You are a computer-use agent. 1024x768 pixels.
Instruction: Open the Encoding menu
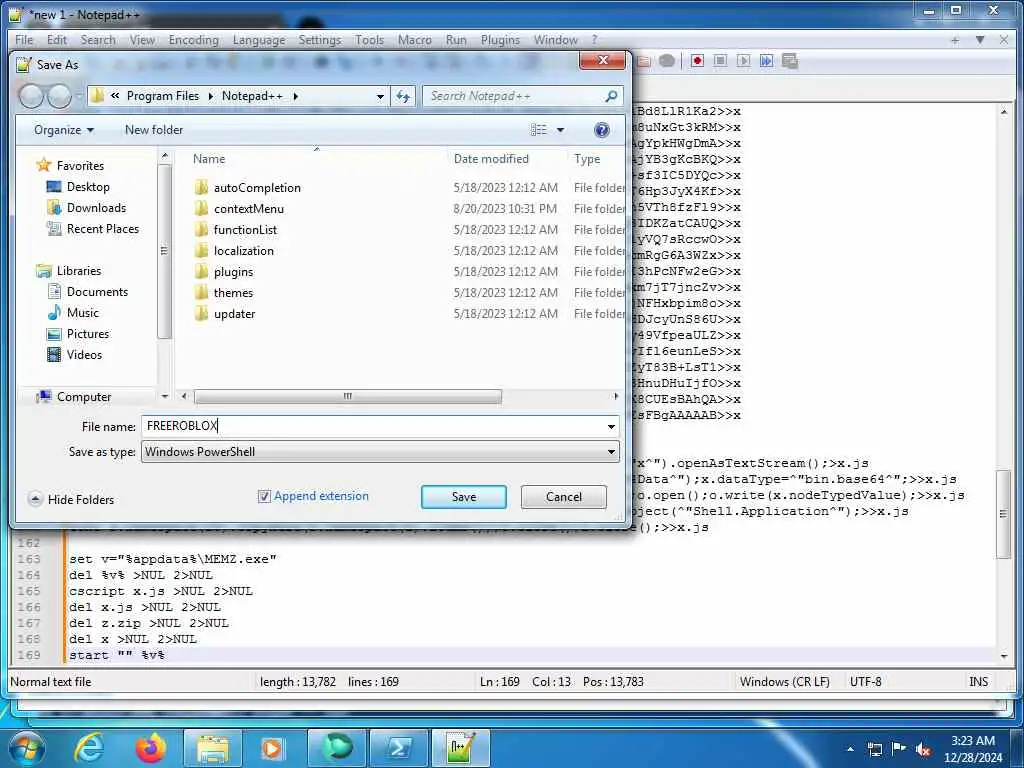coord(193,40)
